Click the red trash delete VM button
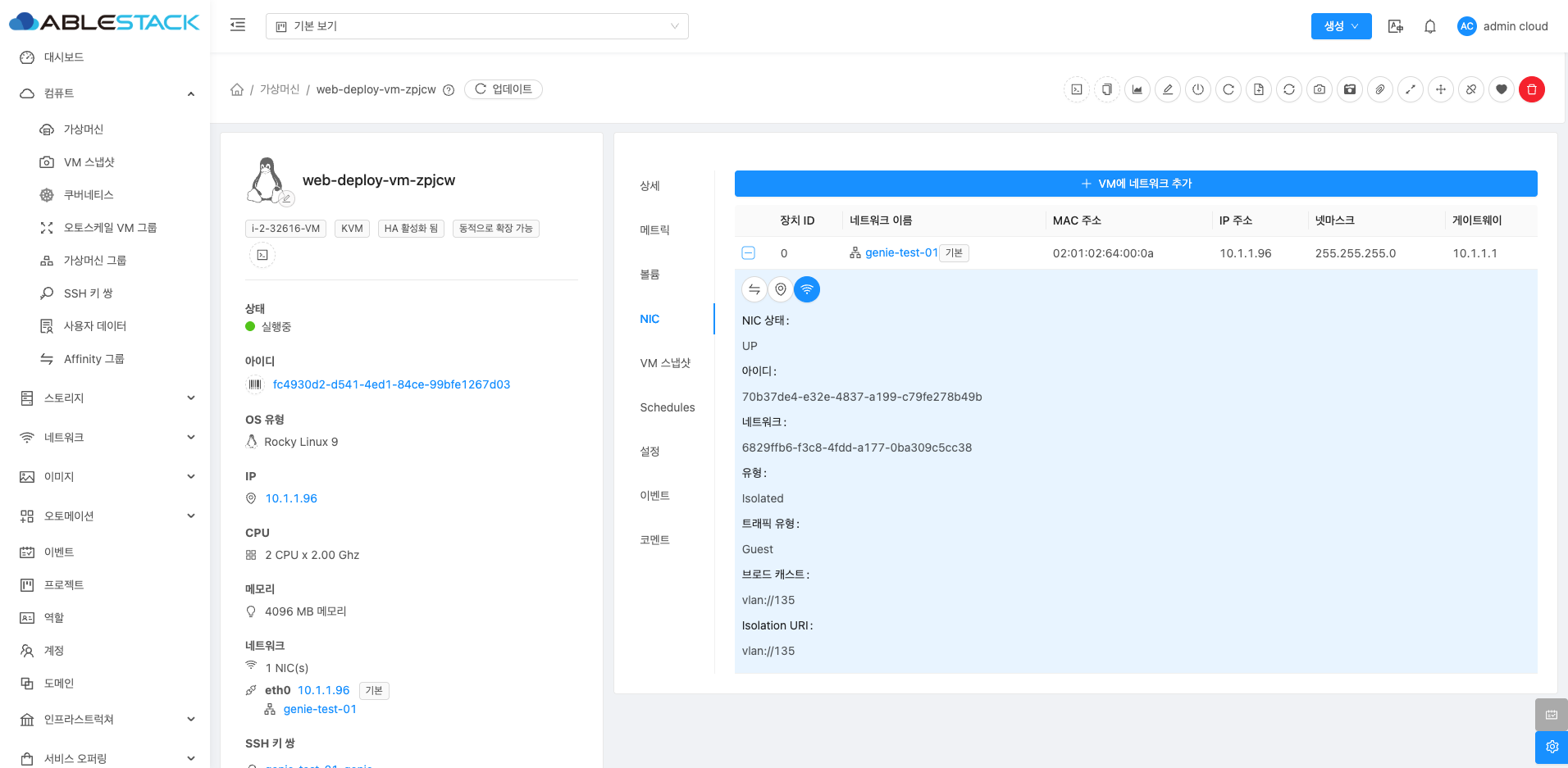 [x=1531, y=89]
